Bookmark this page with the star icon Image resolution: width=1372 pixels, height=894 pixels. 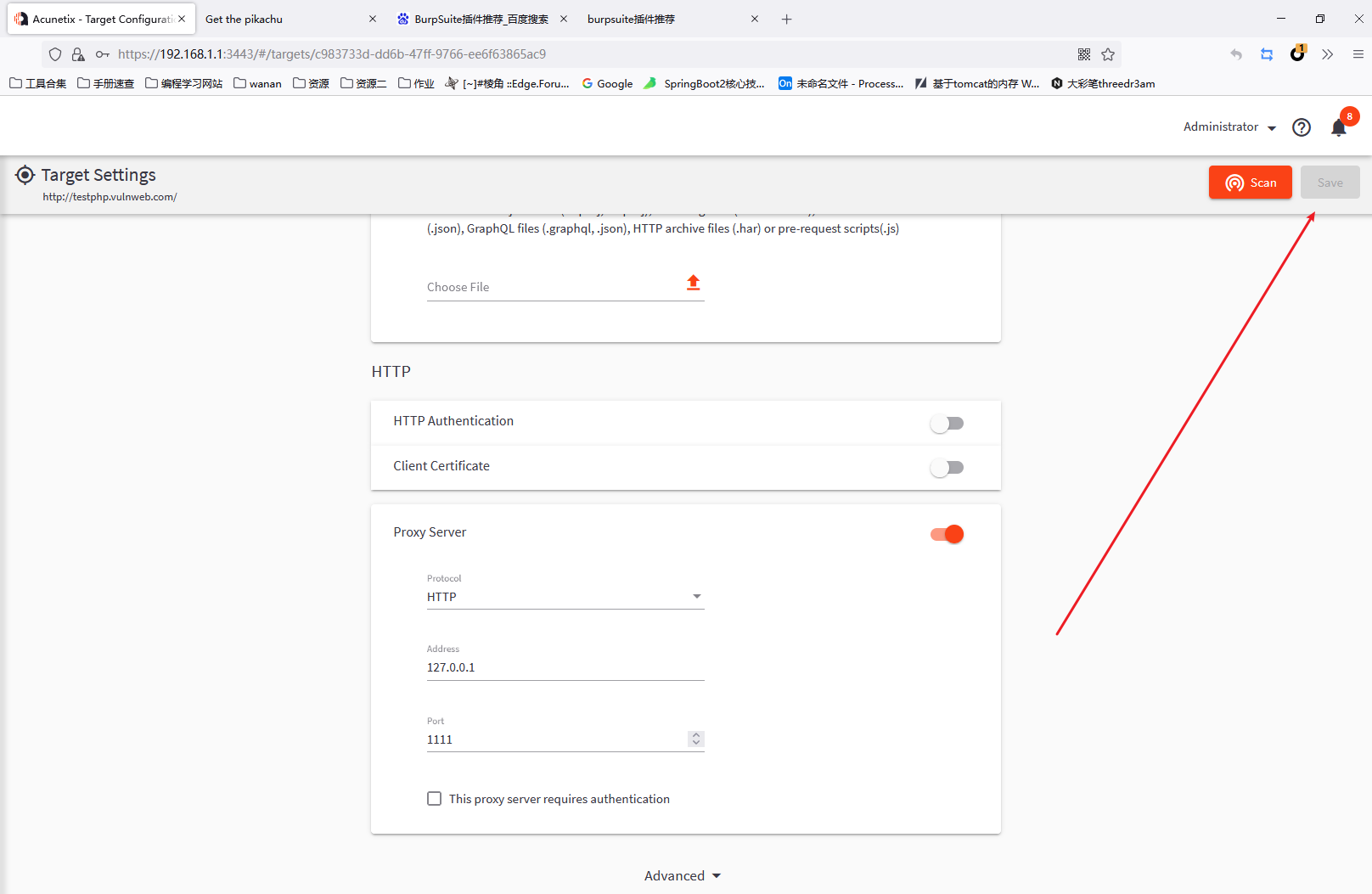1108,54
